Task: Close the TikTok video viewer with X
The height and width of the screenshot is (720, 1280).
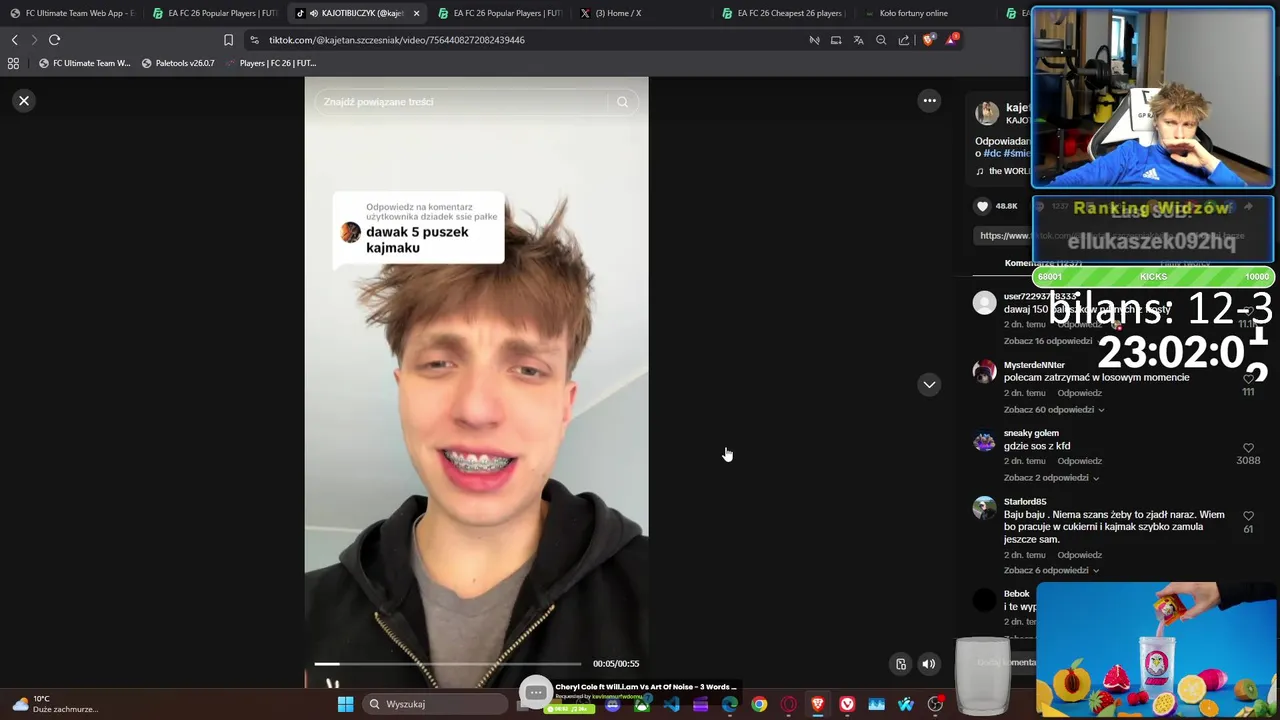Action: [24, 101]
